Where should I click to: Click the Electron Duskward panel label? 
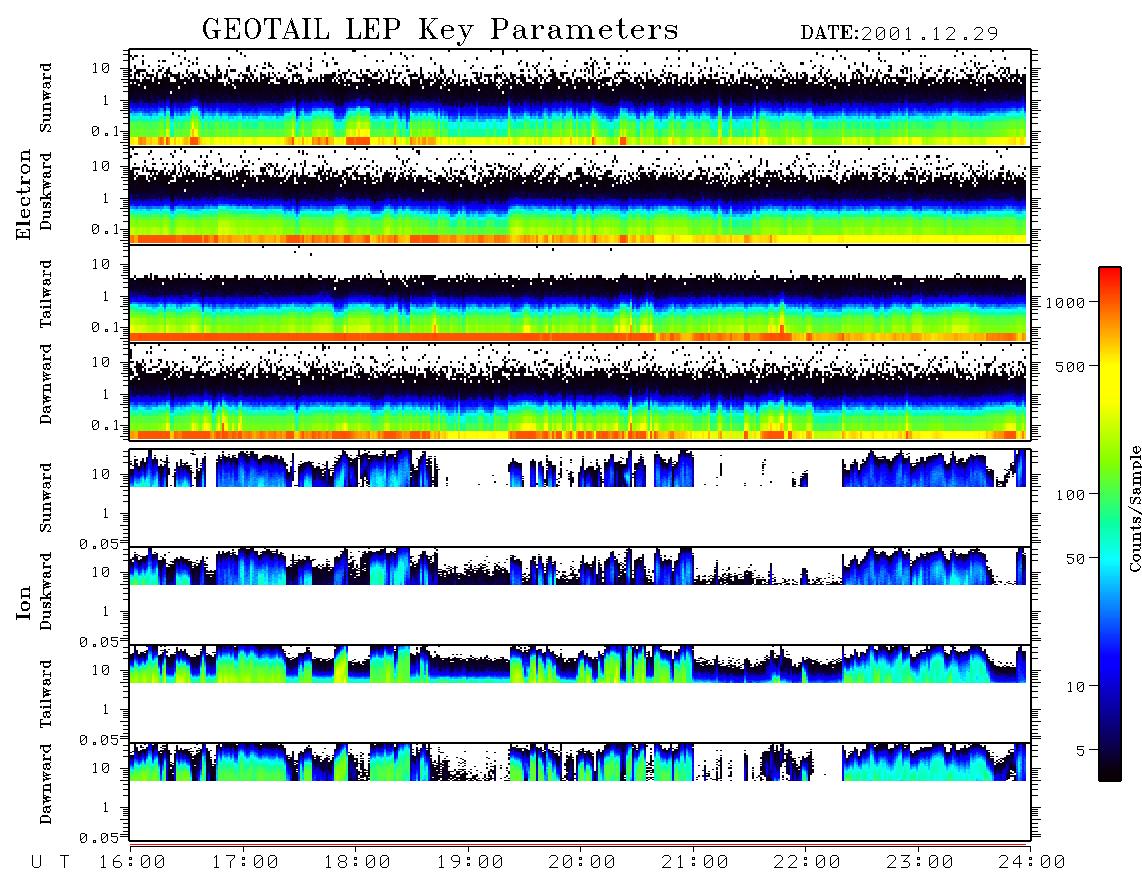46,191
